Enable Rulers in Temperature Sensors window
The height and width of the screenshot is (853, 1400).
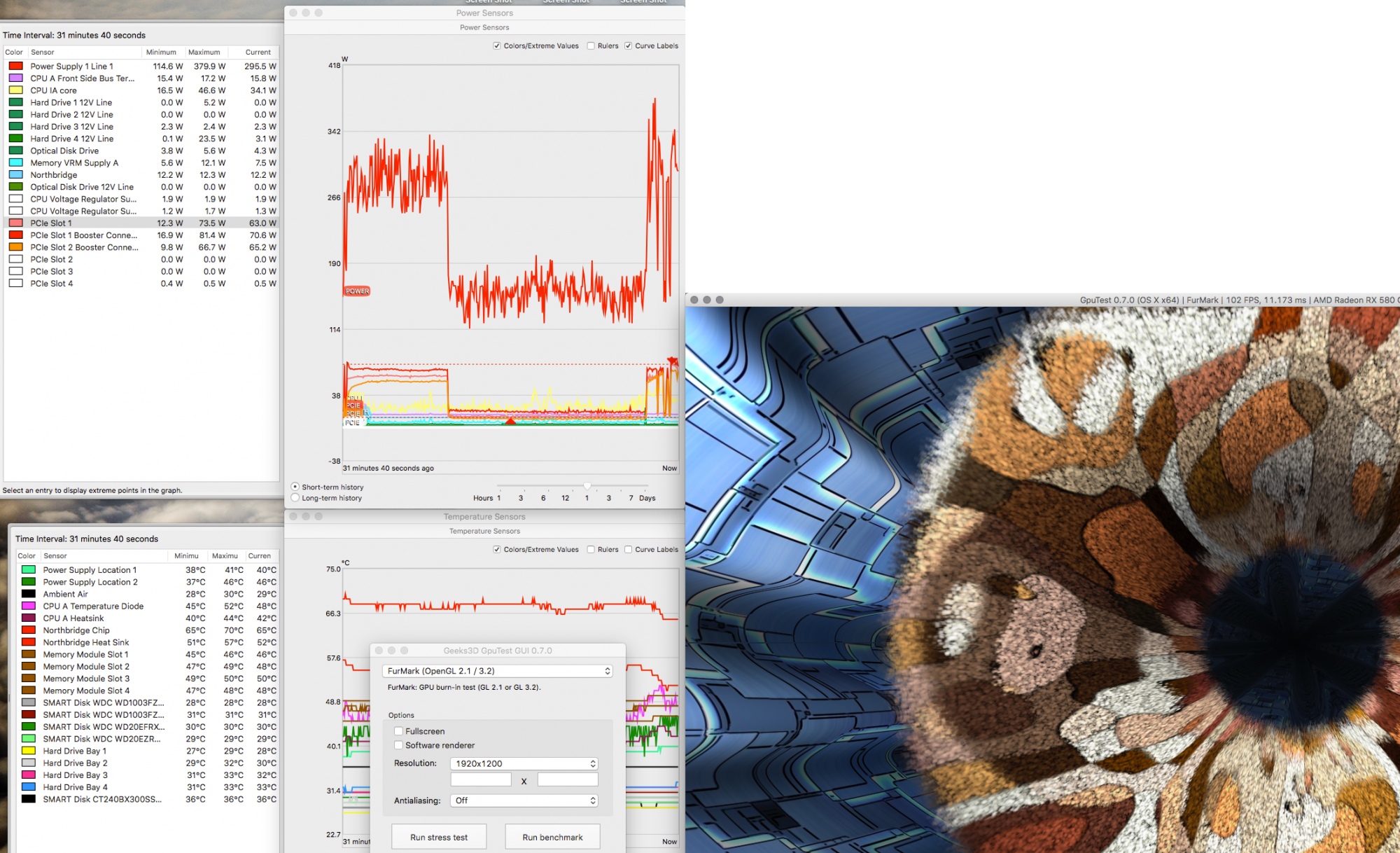591,550
